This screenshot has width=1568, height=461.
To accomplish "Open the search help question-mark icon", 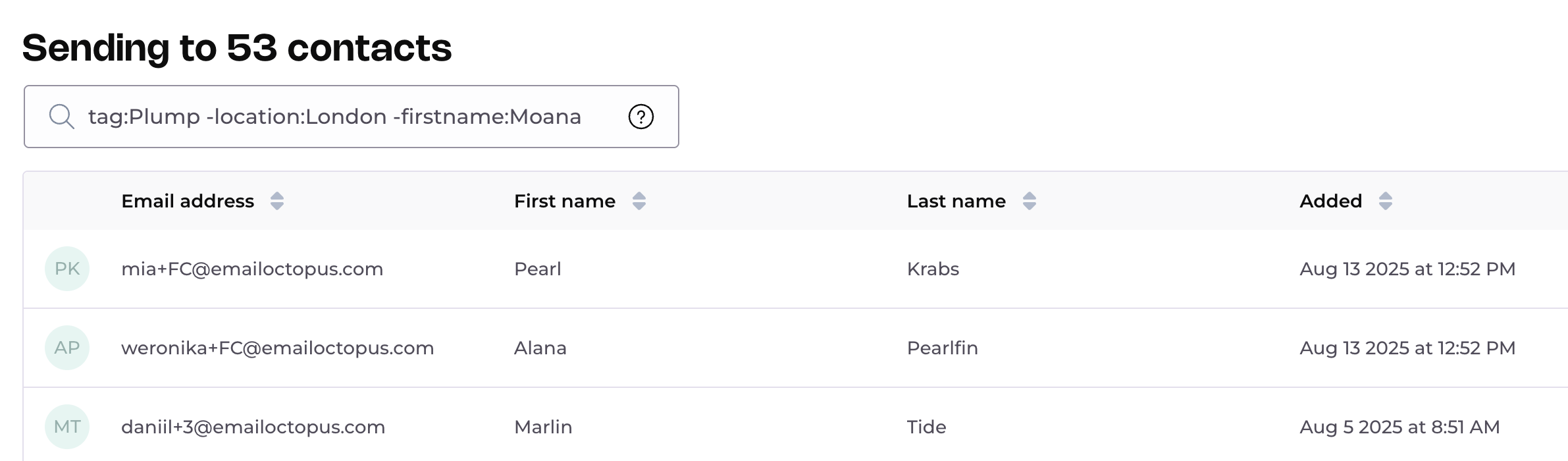I will [x=640, y=117].
